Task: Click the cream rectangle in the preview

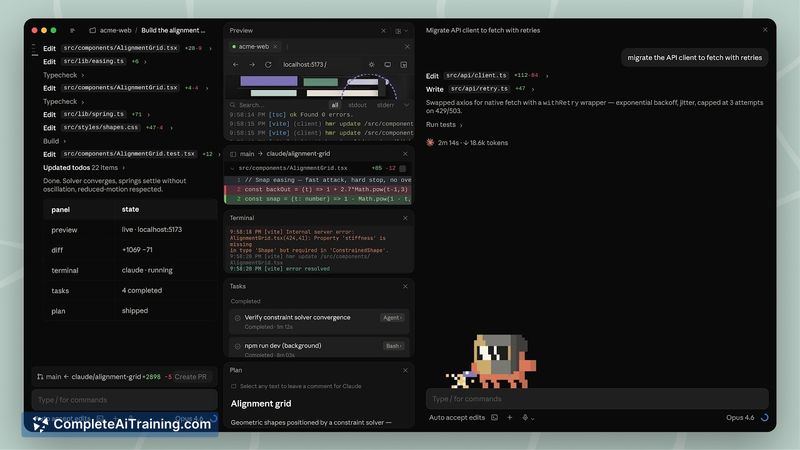Action: (x=342, y=93)
